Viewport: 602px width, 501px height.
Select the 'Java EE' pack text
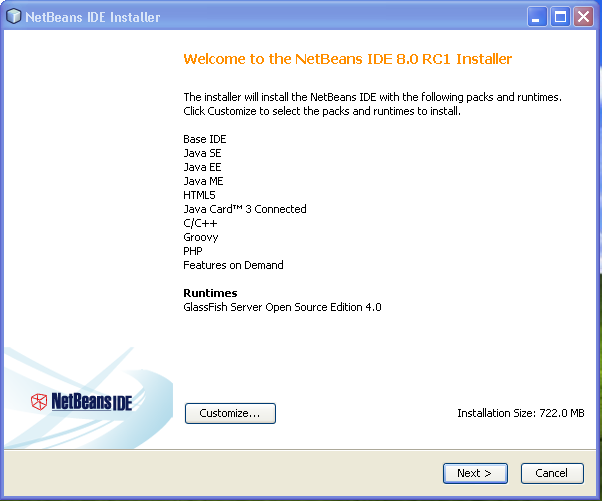click(x=202, y=167)
